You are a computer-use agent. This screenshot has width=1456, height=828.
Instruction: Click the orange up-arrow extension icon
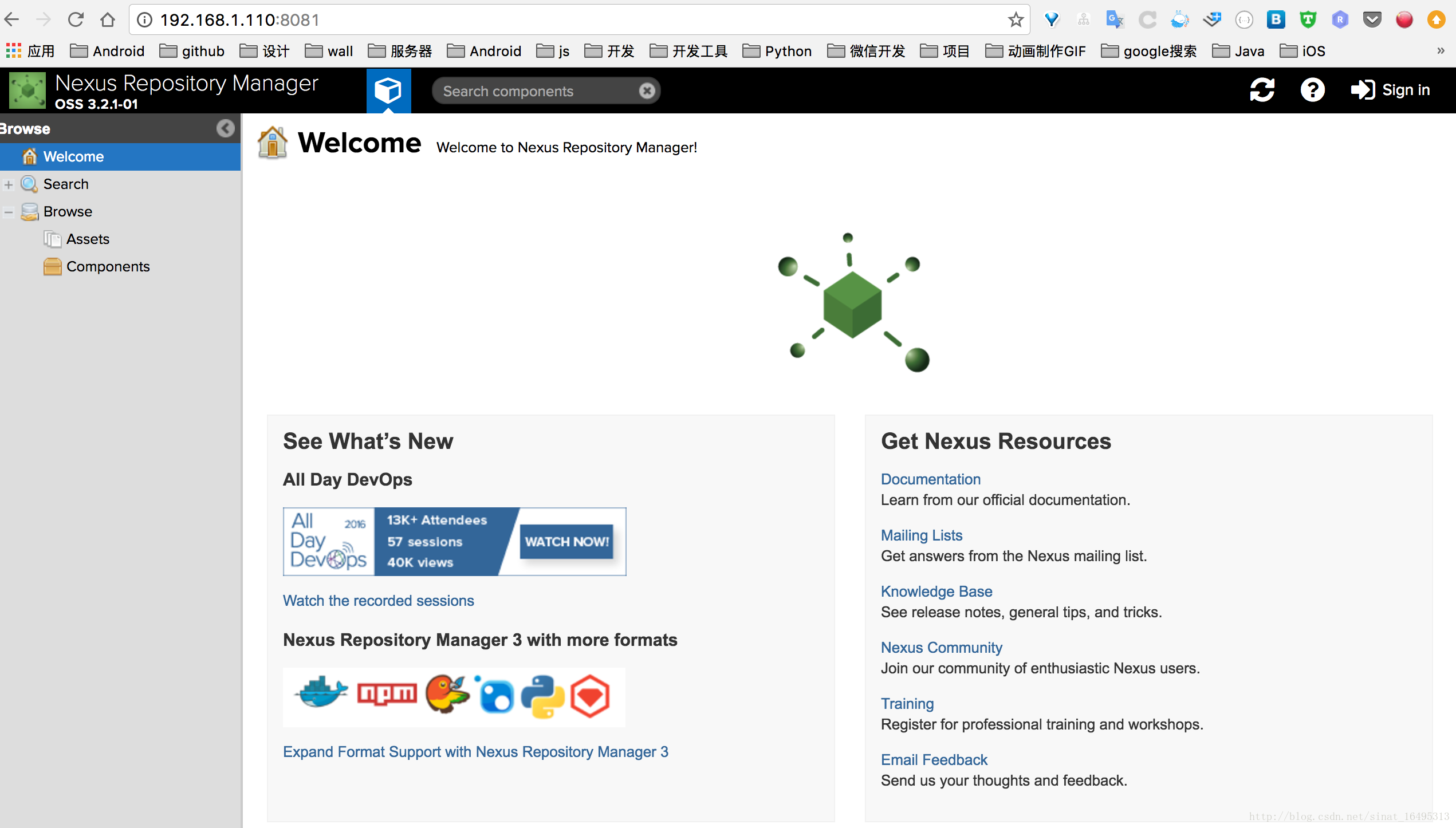(1436, 20)
